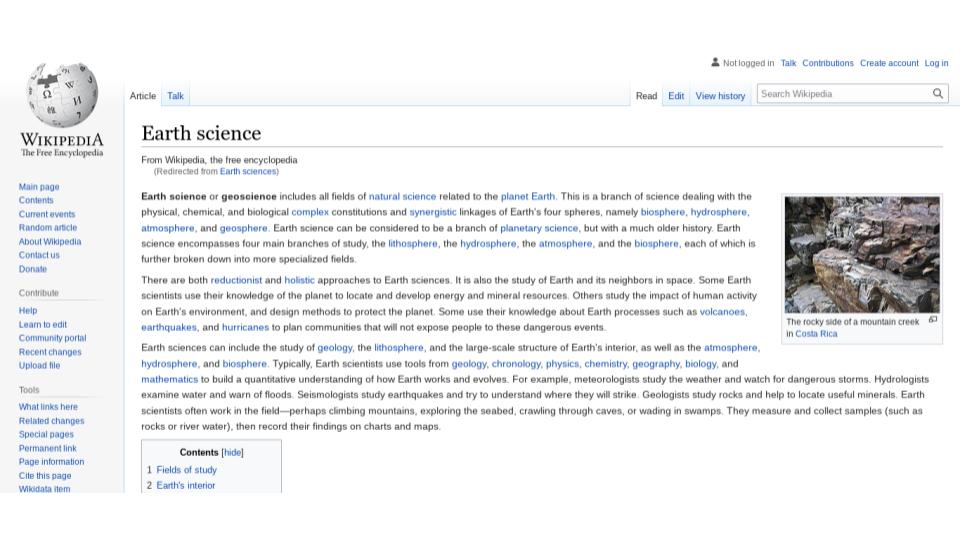
Task: Open Random article from the sidebar
Action: (48, 228)
